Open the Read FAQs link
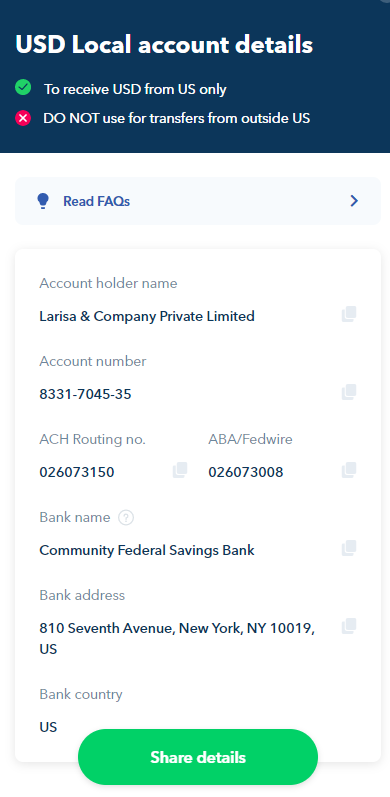Viewport: 390px width, 797px height. (97, 201)
